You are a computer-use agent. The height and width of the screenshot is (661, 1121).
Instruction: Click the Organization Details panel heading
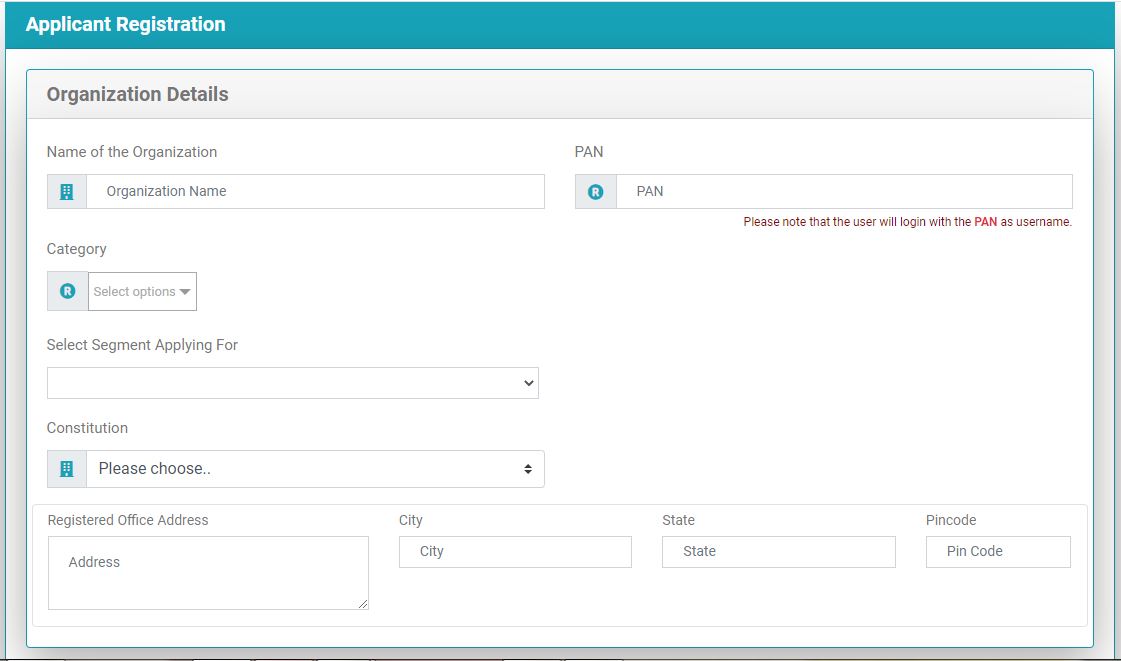tap(138, 95)
